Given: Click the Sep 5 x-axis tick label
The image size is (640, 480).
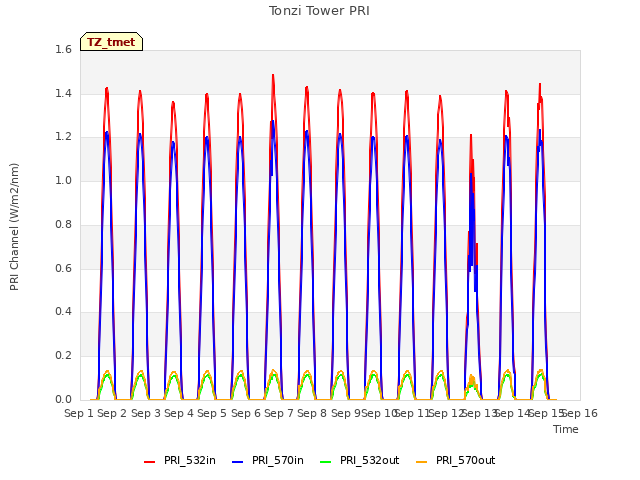Looking at the screenshot, I should (212, 413).
